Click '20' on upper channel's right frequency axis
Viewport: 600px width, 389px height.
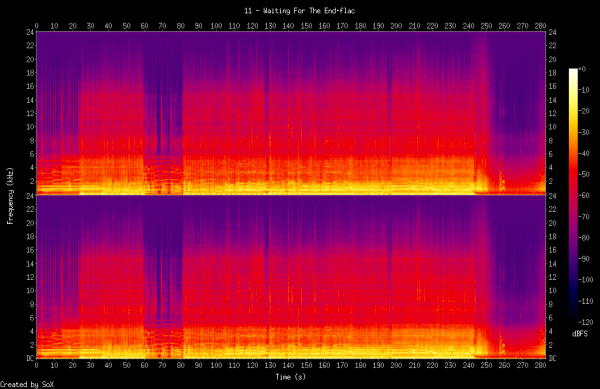(553, 59)
